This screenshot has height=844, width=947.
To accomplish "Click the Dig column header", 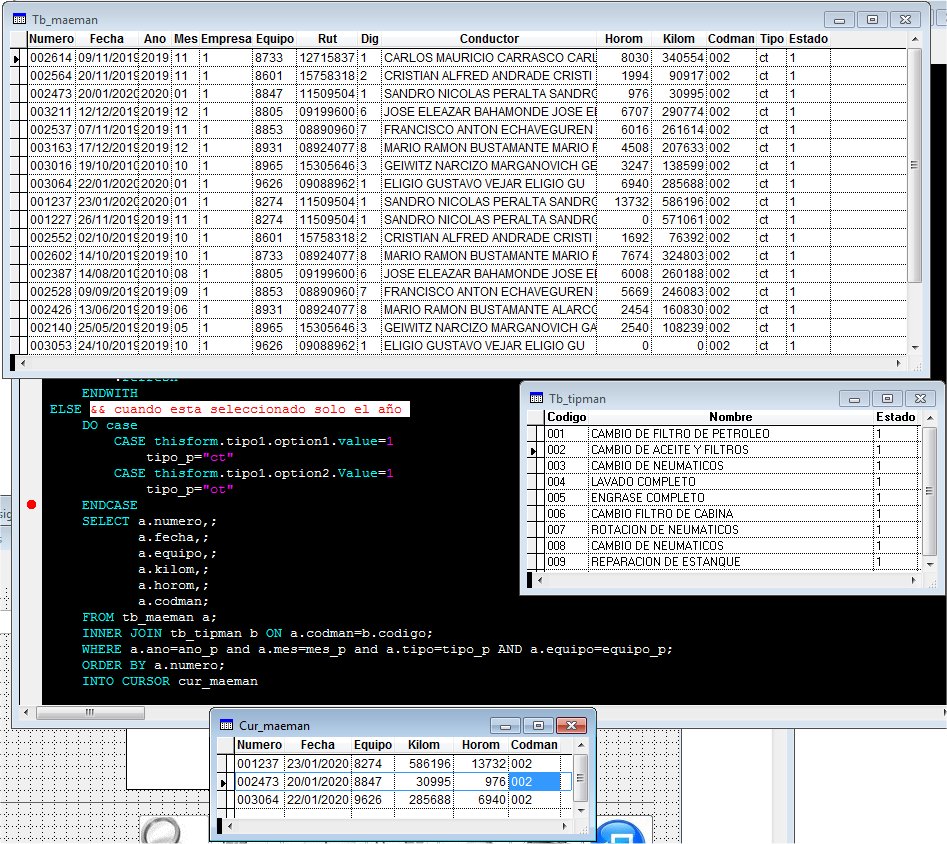I will (x=370, y=39).
